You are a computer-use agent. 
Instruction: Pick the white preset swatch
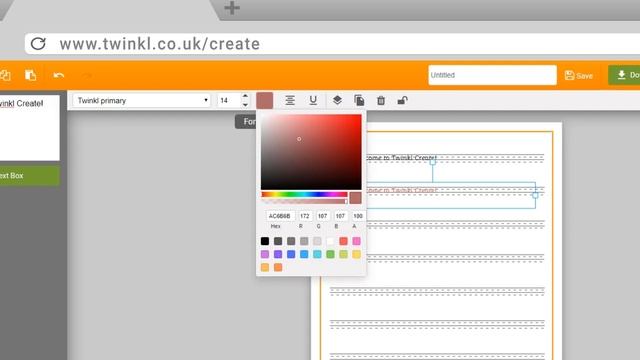click(330, 241)
